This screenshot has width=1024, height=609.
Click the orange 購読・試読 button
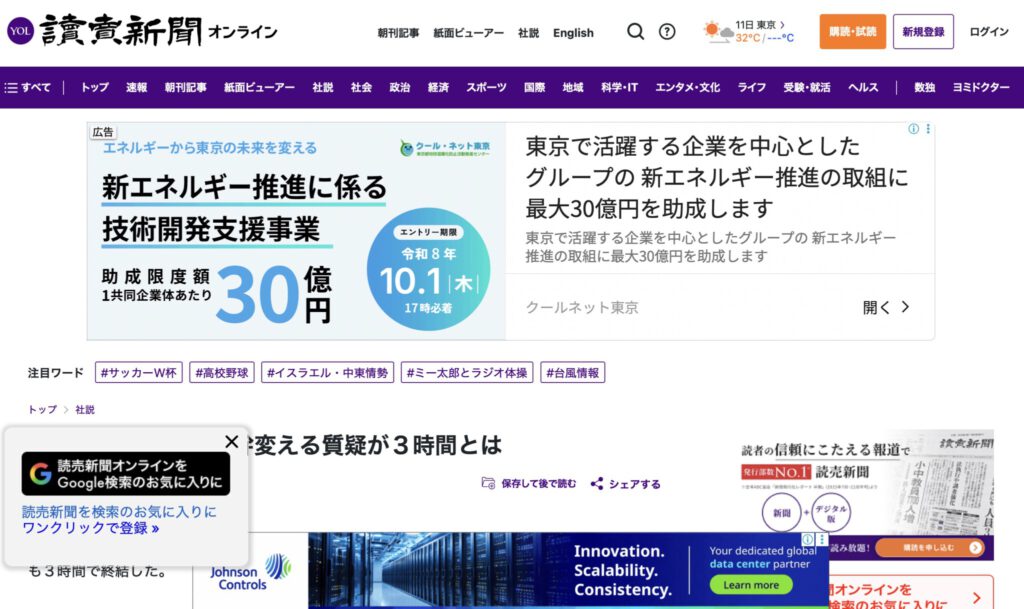(x=852, y=31)
